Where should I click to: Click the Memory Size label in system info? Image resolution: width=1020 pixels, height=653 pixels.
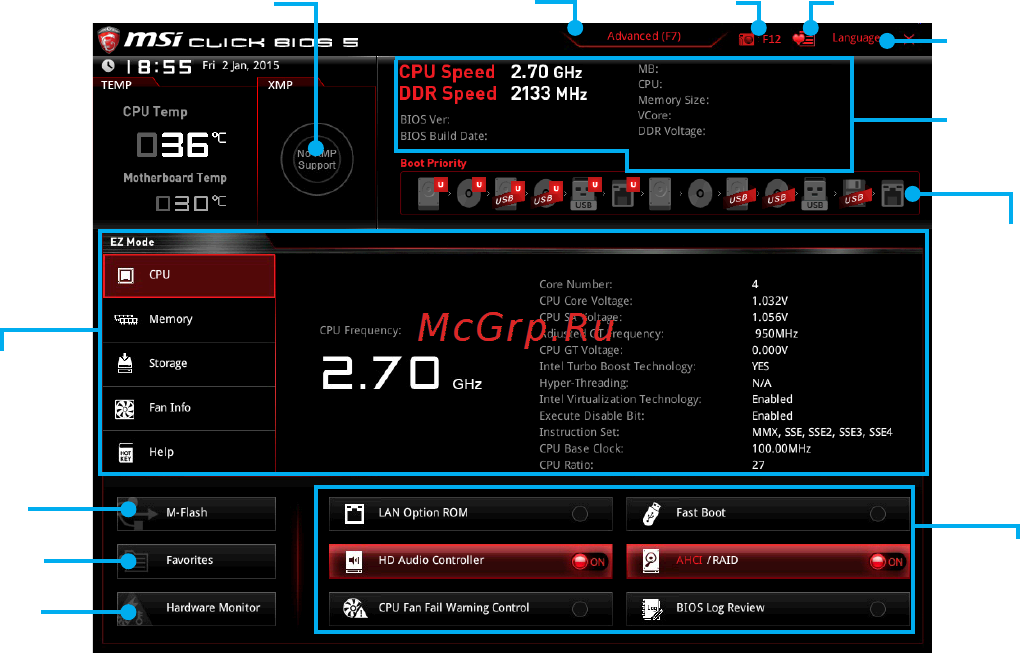point(673,100)
